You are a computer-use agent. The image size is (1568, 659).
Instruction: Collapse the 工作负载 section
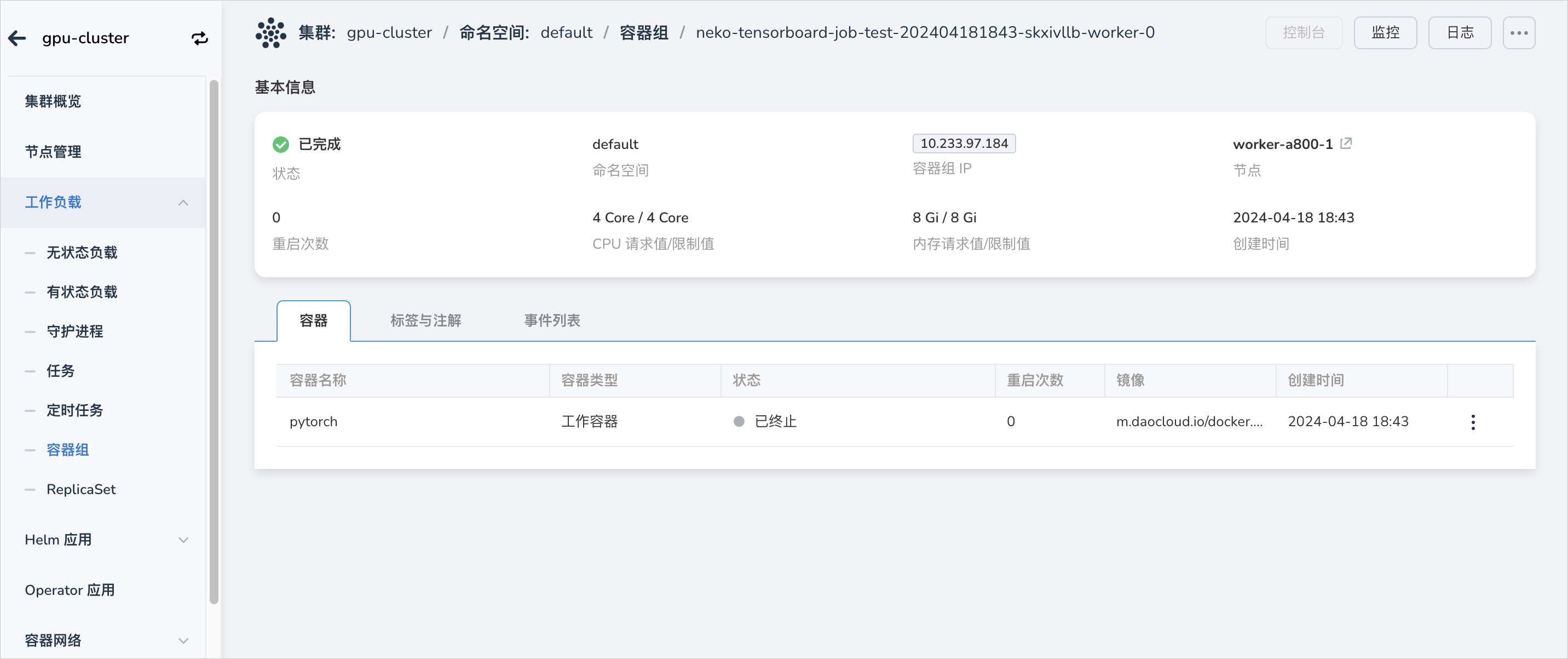click(x=183, y=202)
